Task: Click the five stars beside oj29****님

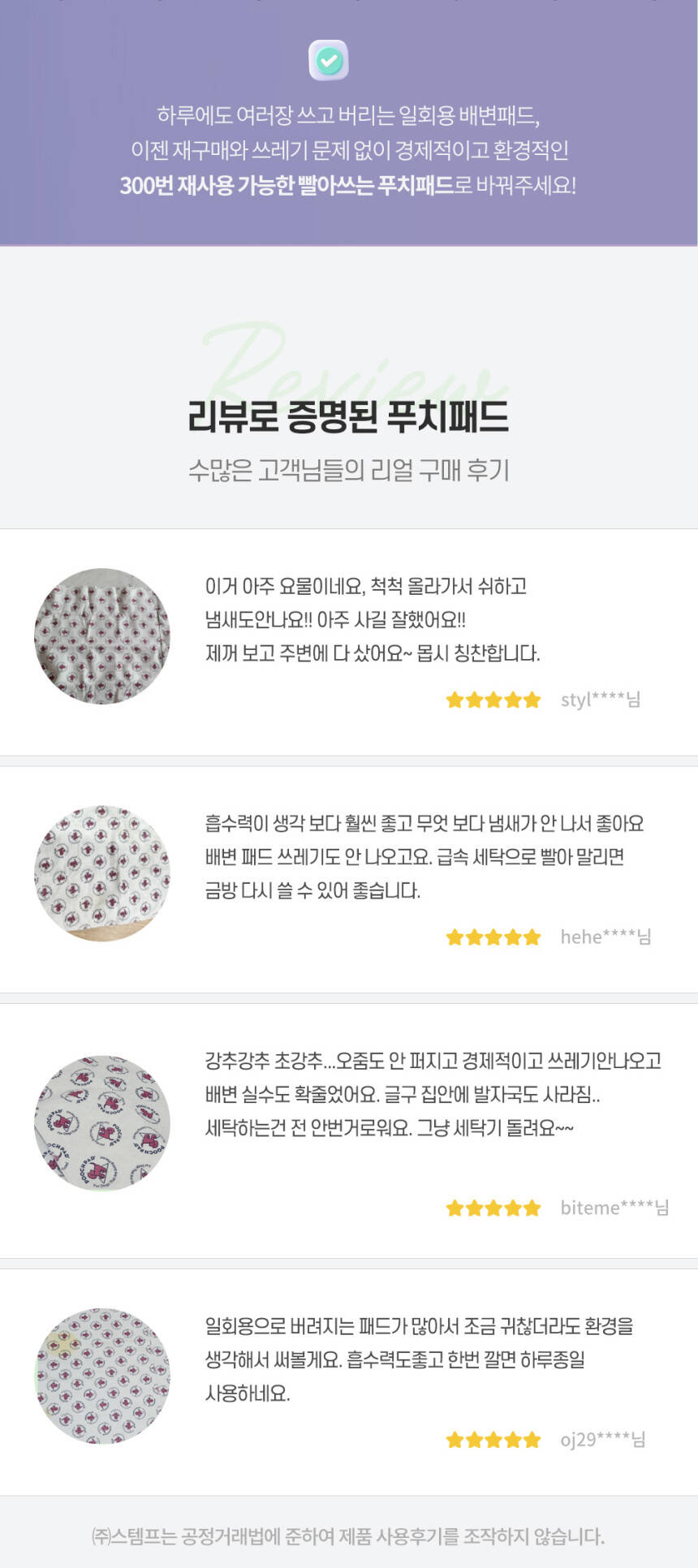Action: [x=493, y=1440]
